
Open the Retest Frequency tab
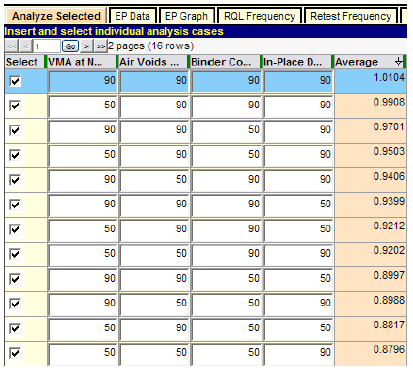pos(350,16)
